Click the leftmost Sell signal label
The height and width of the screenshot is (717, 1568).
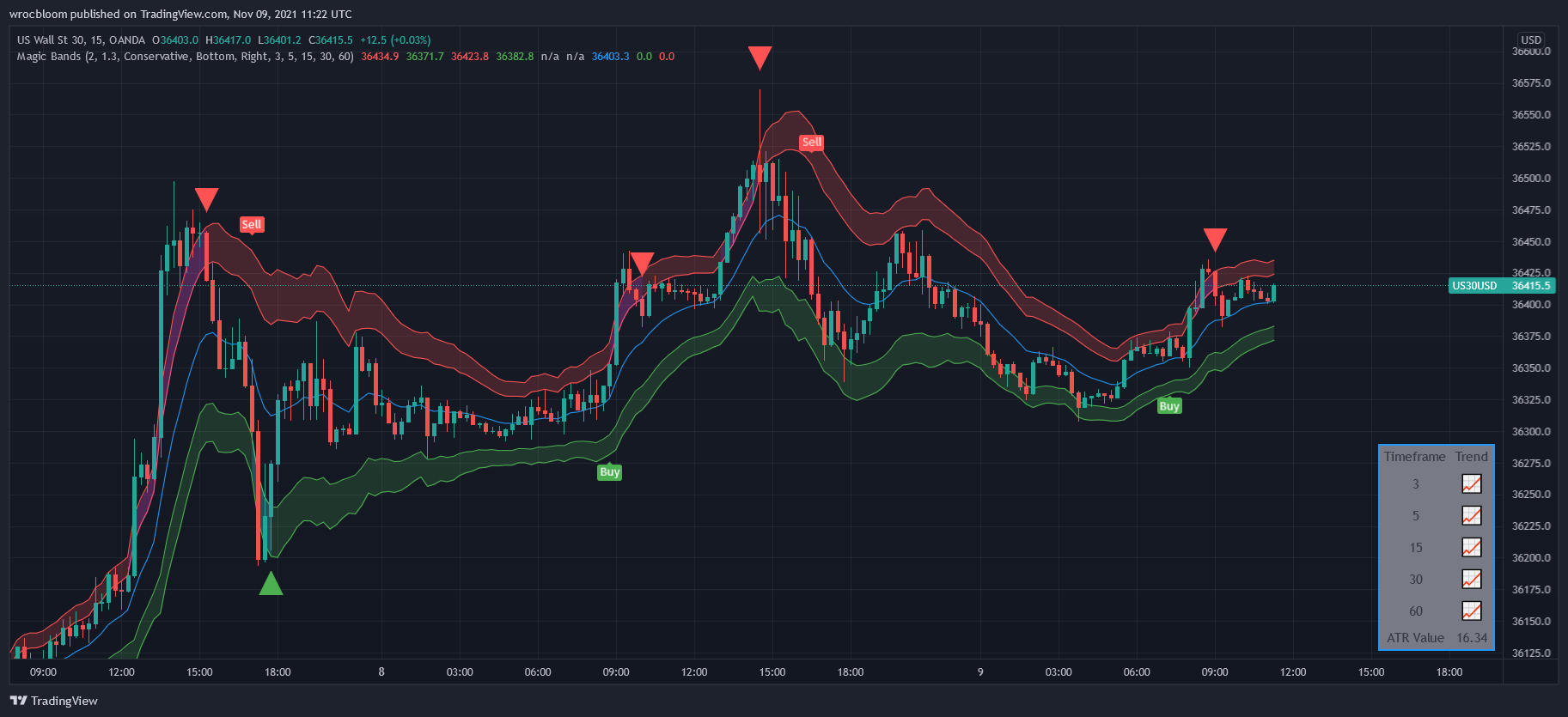pos(252,225)
